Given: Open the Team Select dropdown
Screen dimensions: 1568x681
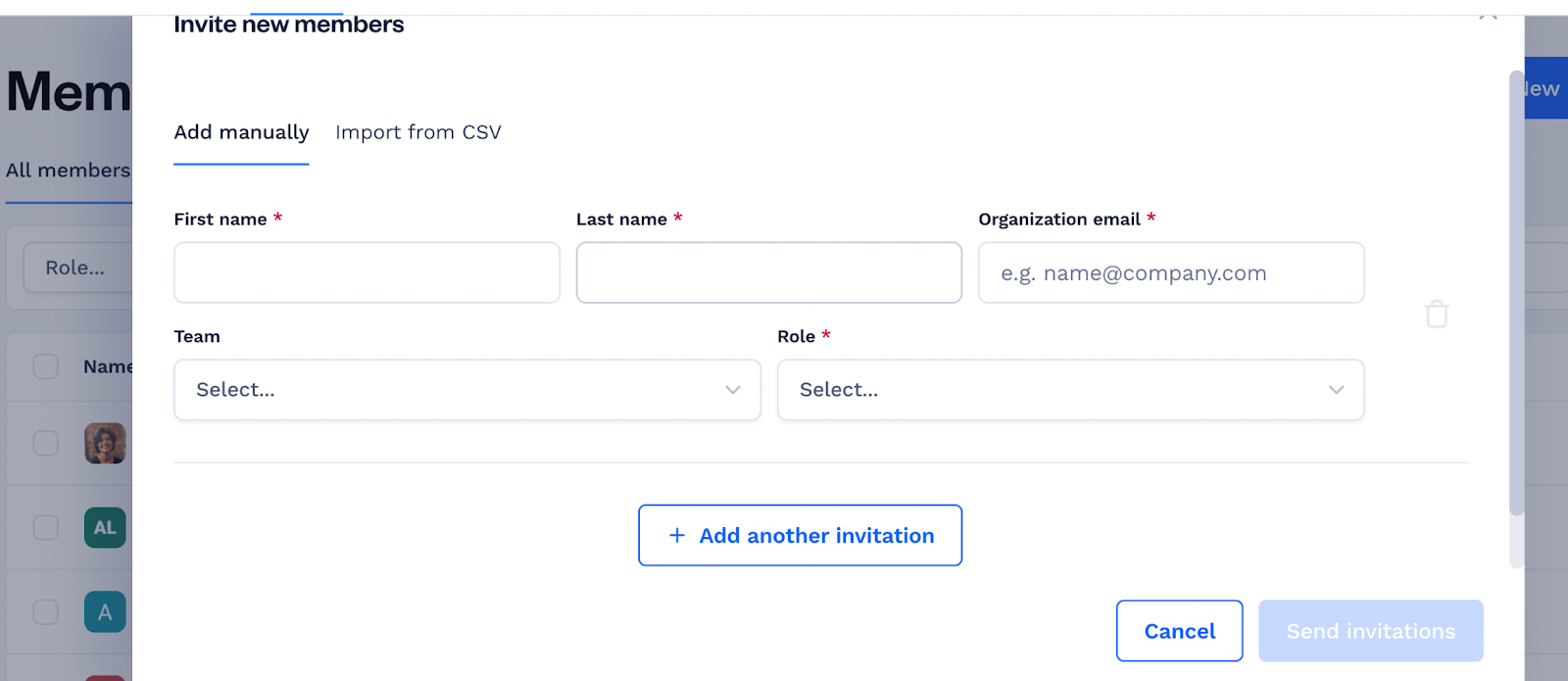Looking at the screenshot, I should pos(467,390).
